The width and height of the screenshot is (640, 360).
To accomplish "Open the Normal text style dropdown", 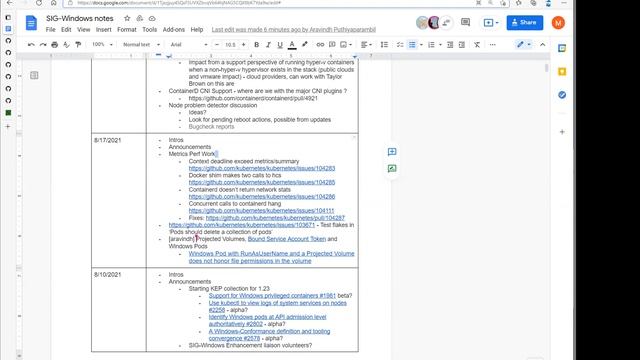I will pos(141,44).
